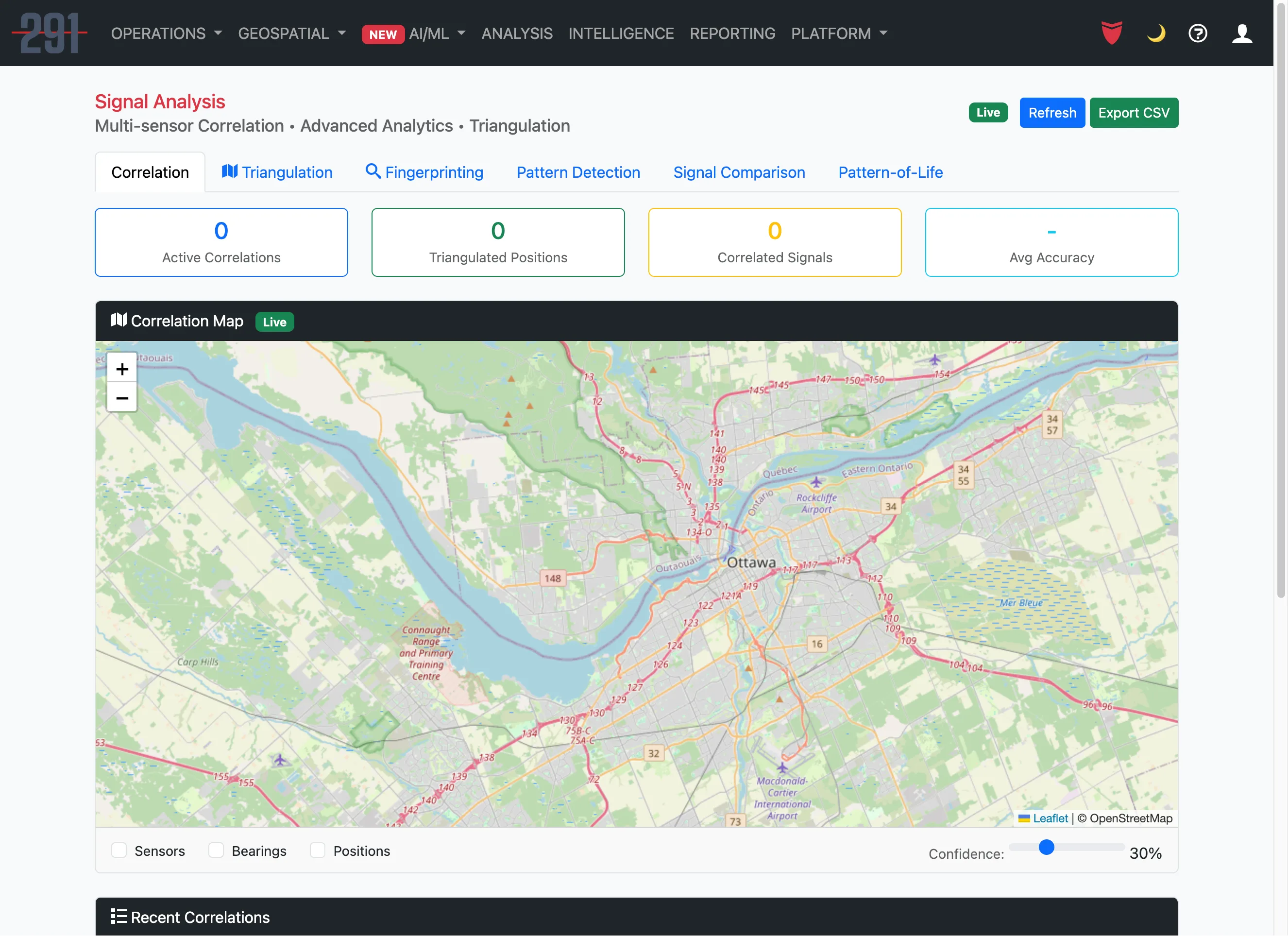Toggle dark mode moon icon
This screenshot has height=936, width=1288.
point(1156,33)
